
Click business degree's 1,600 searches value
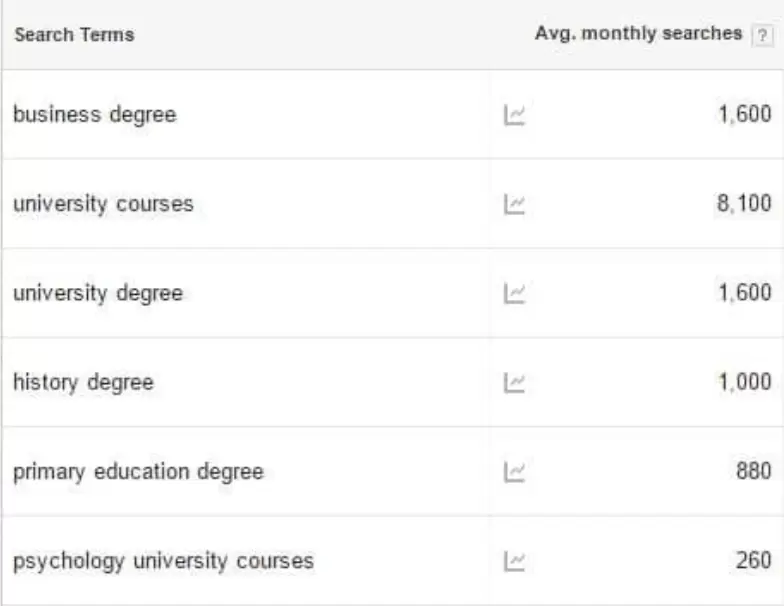click(x=744, y=115)
